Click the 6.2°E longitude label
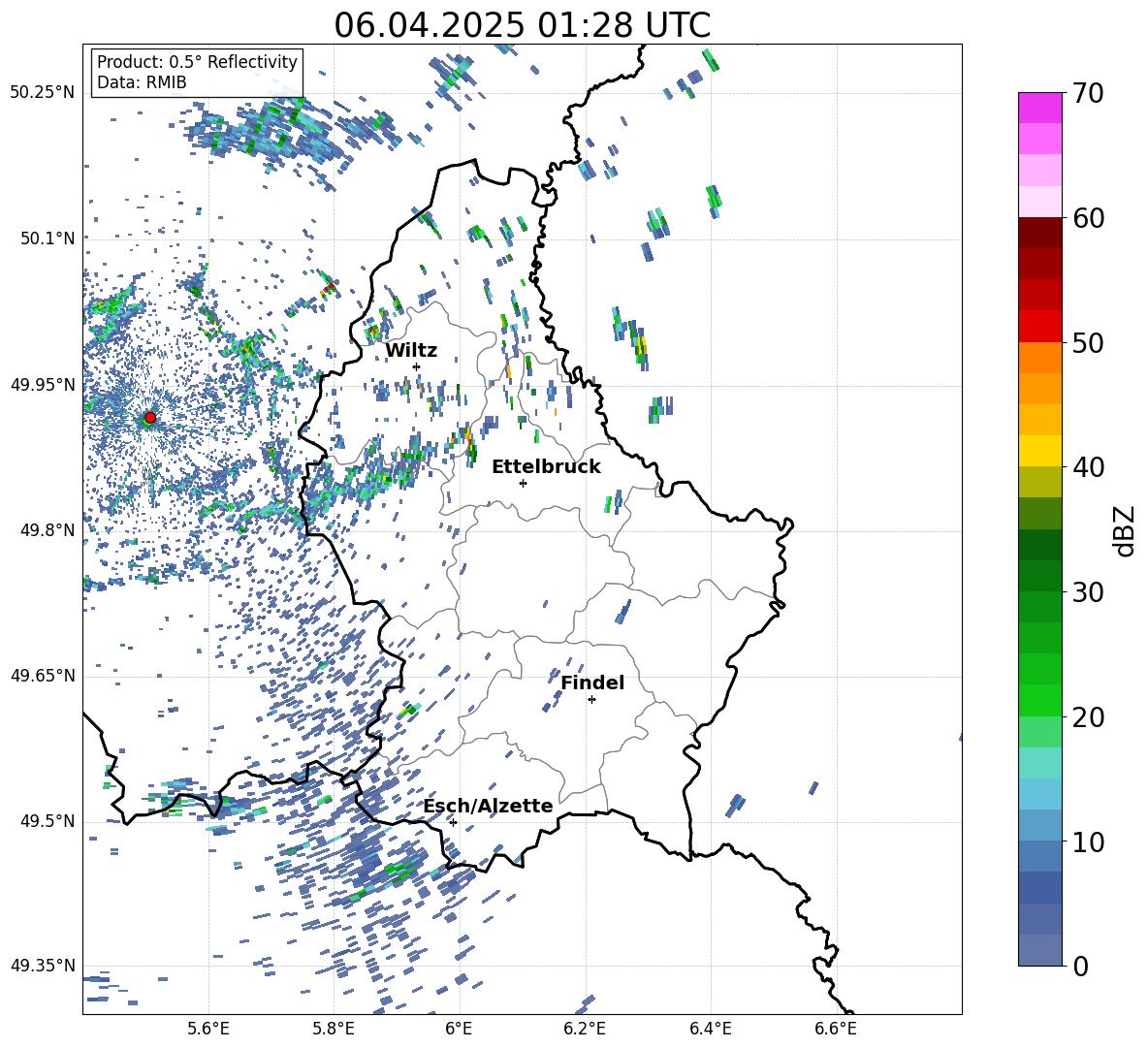Screen dimensions: 1148x1048 [585, 1029]
